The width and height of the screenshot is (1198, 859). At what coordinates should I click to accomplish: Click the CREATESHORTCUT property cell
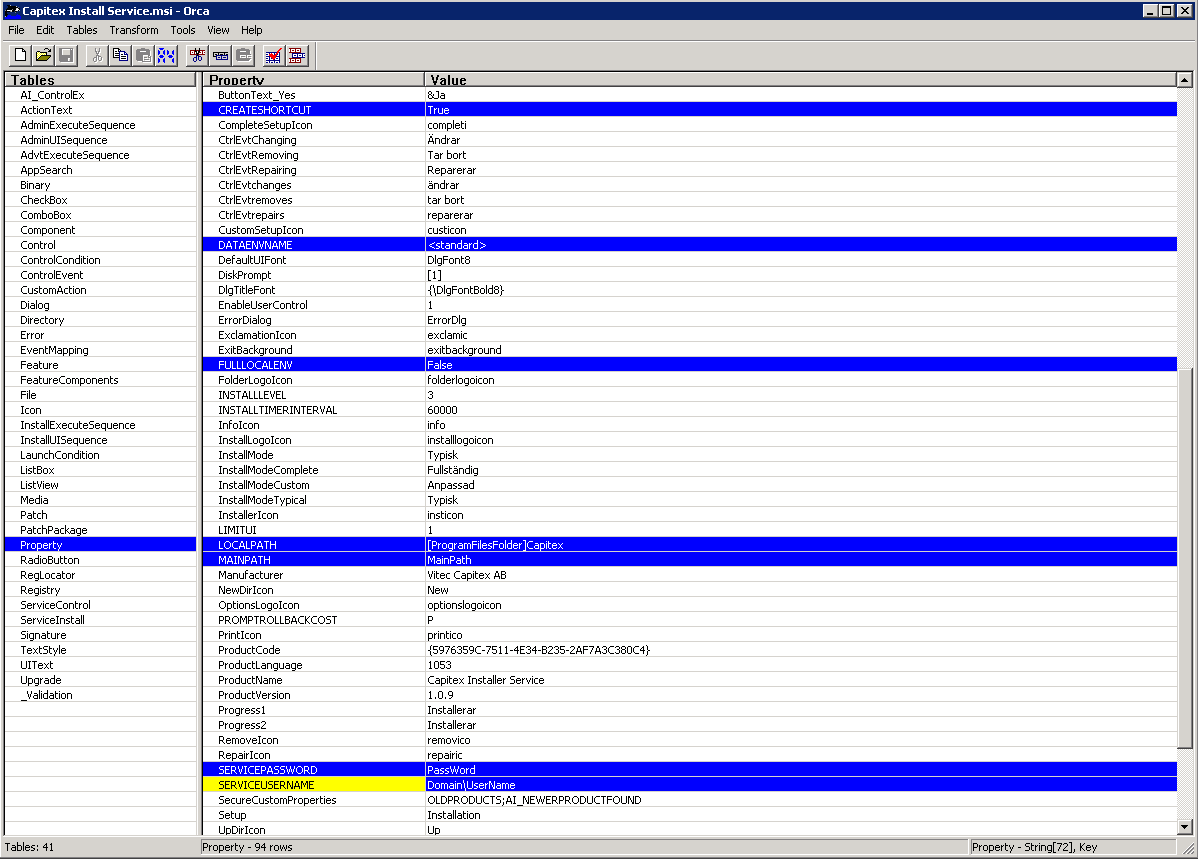point(313,110)
